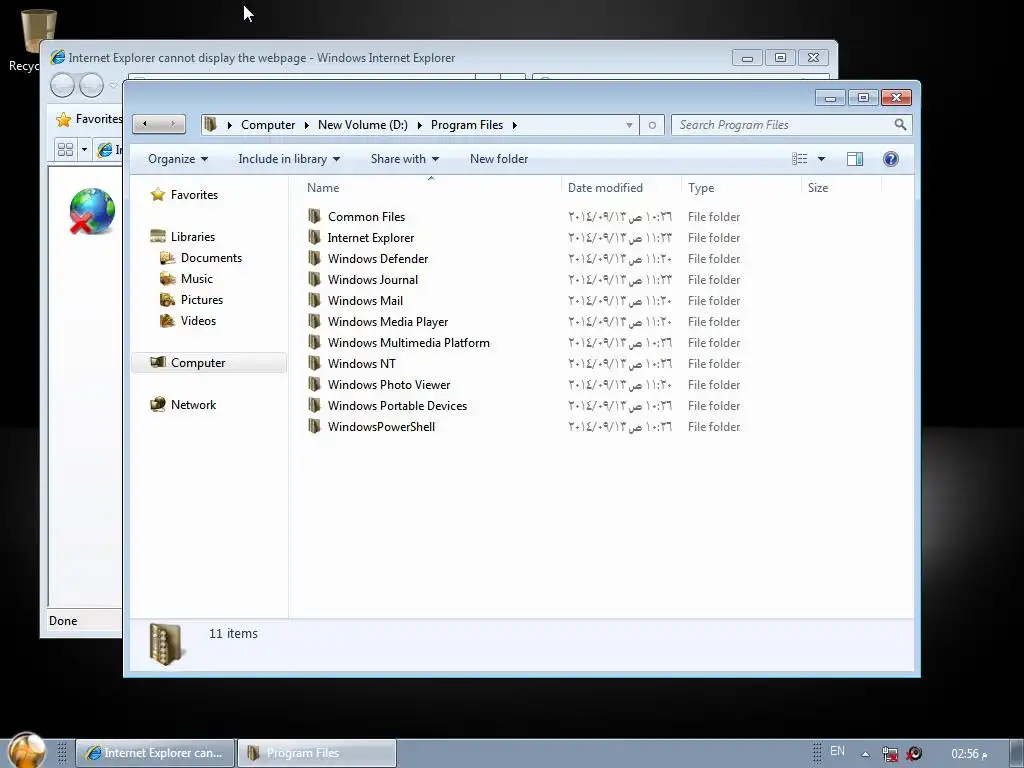
Task: Click the Windows Defender folder icon
Action: click(x=314, y=258)
